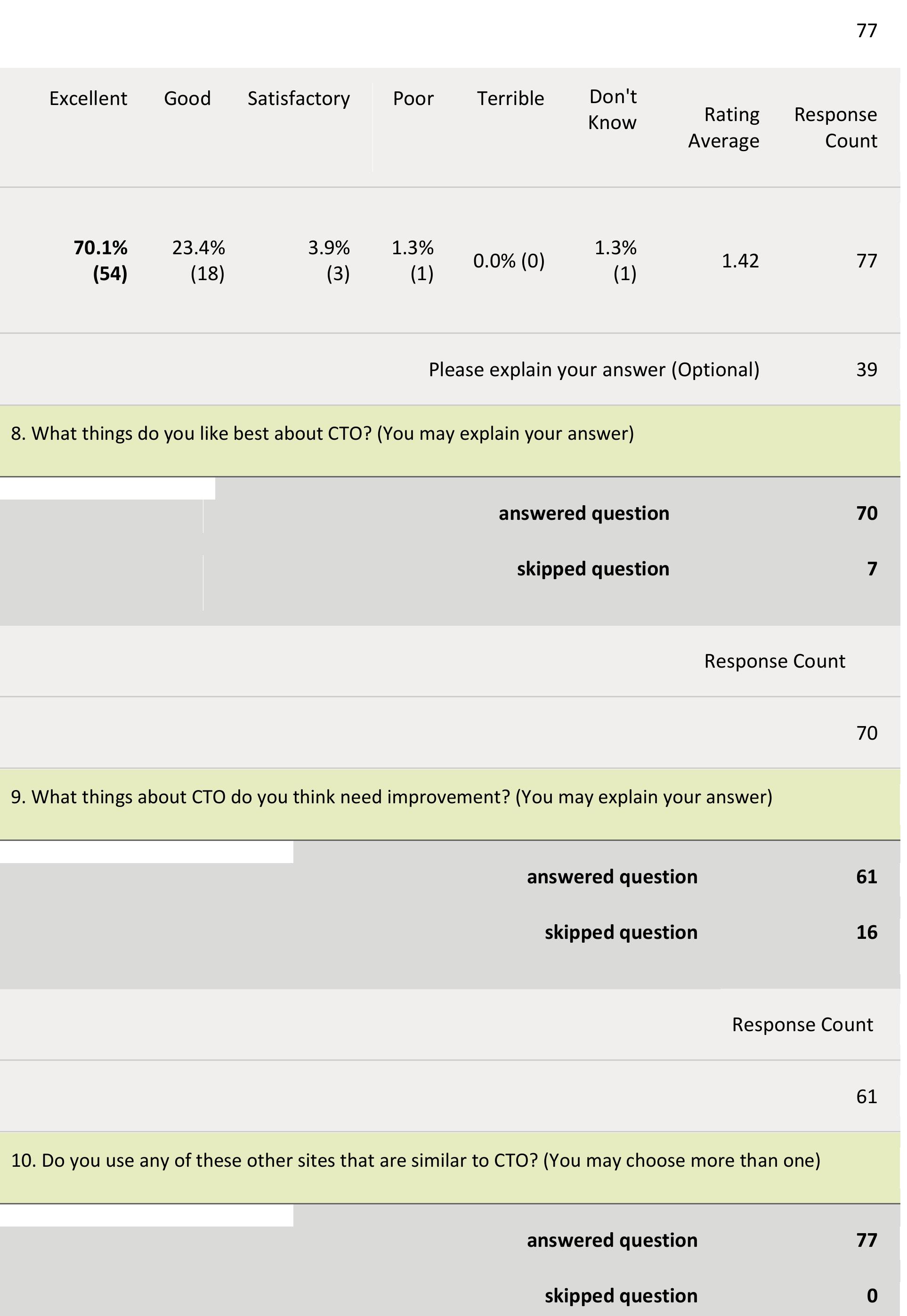Click the 23.4% (18) Good result

(x=199, y=260)
